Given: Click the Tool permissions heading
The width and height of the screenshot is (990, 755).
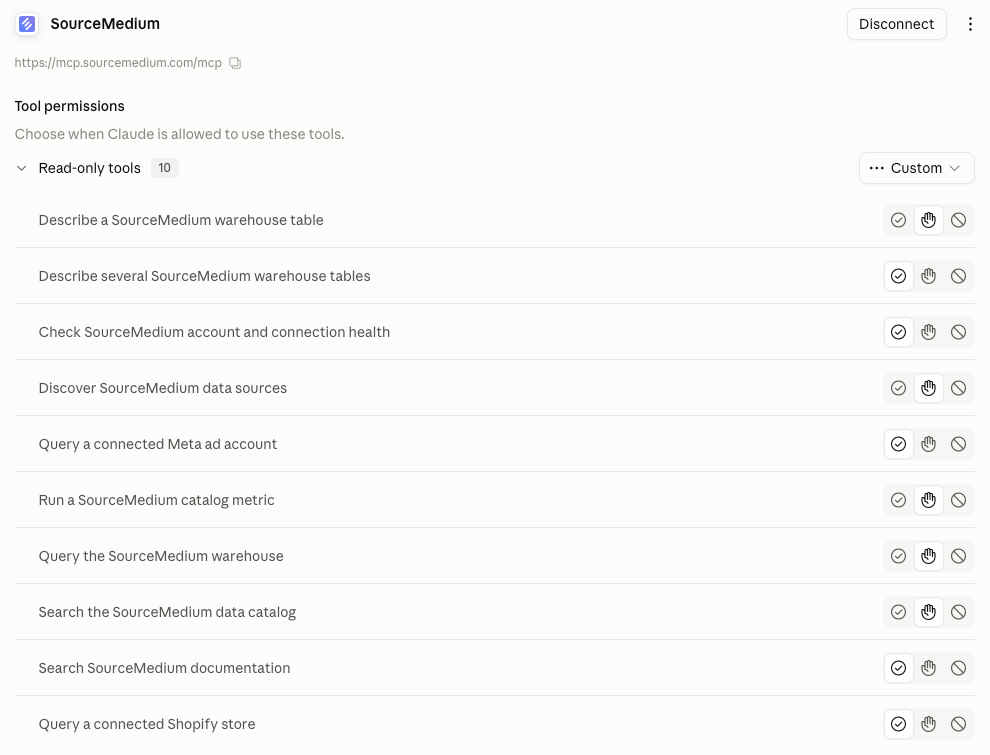Looking at the screenshot, I should [x=69, y=106].
